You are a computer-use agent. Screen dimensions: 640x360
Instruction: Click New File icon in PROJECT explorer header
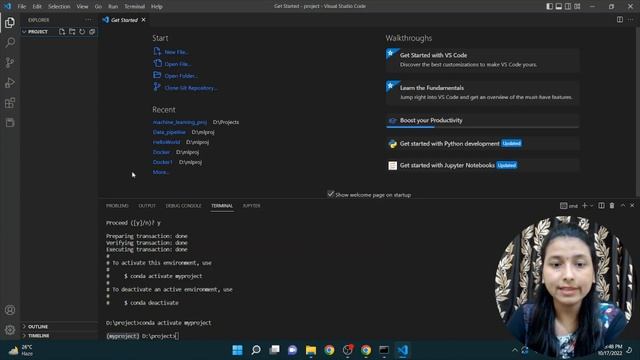[62, 31]
